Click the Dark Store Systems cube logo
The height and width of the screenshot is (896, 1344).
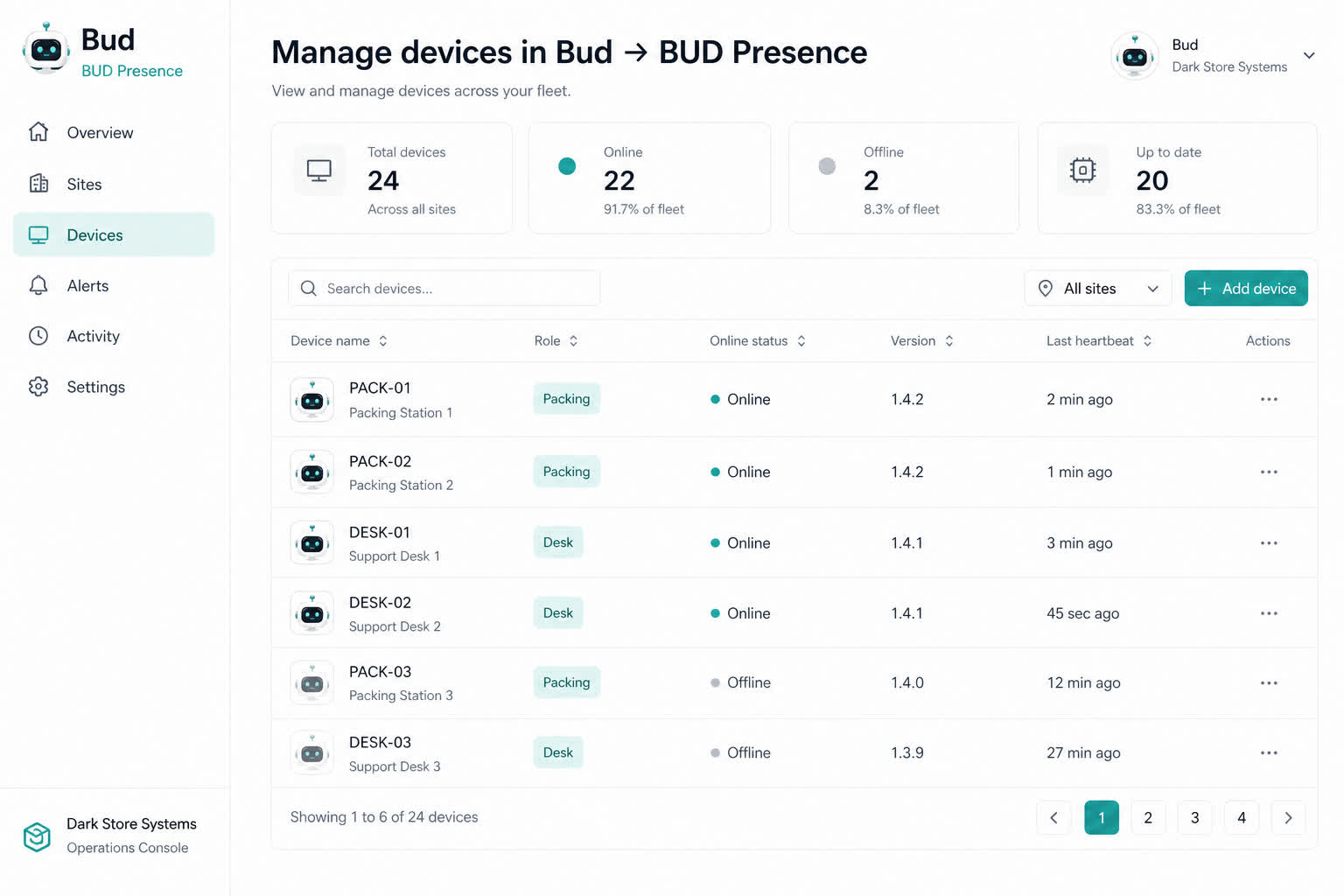37,836
